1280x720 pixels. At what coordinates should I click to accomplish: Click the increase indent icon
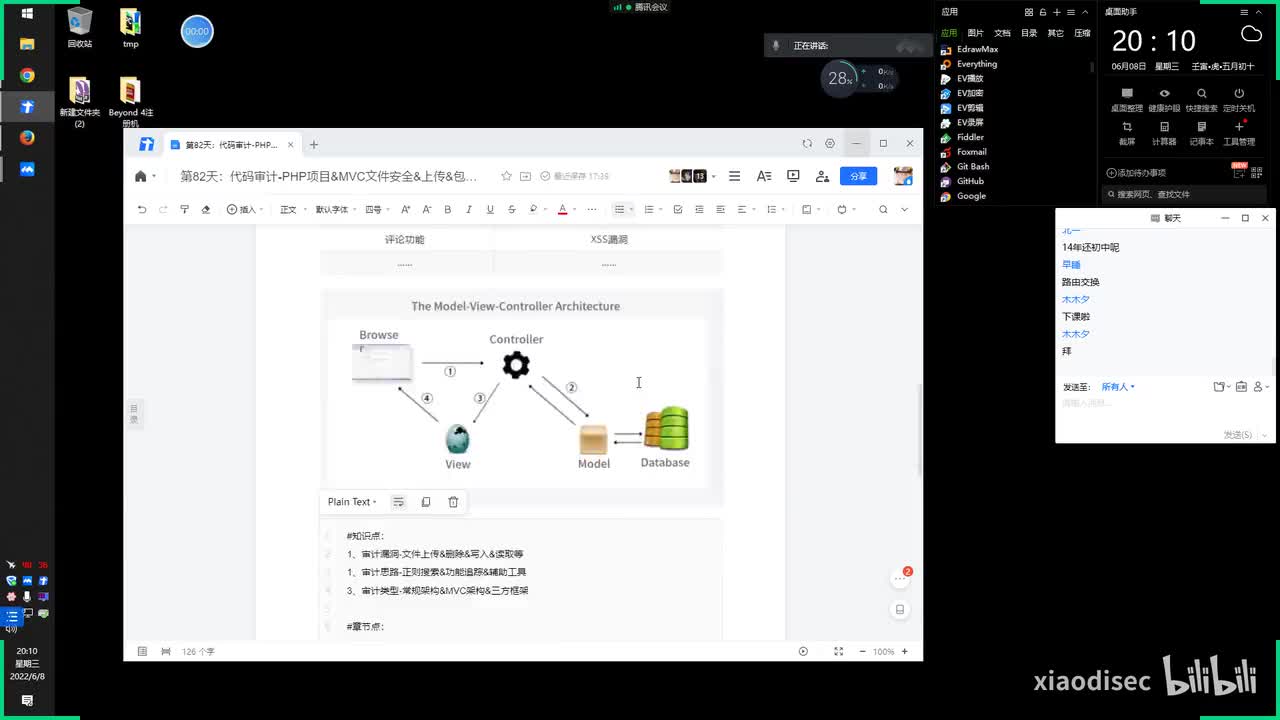[x=720, y=209]
